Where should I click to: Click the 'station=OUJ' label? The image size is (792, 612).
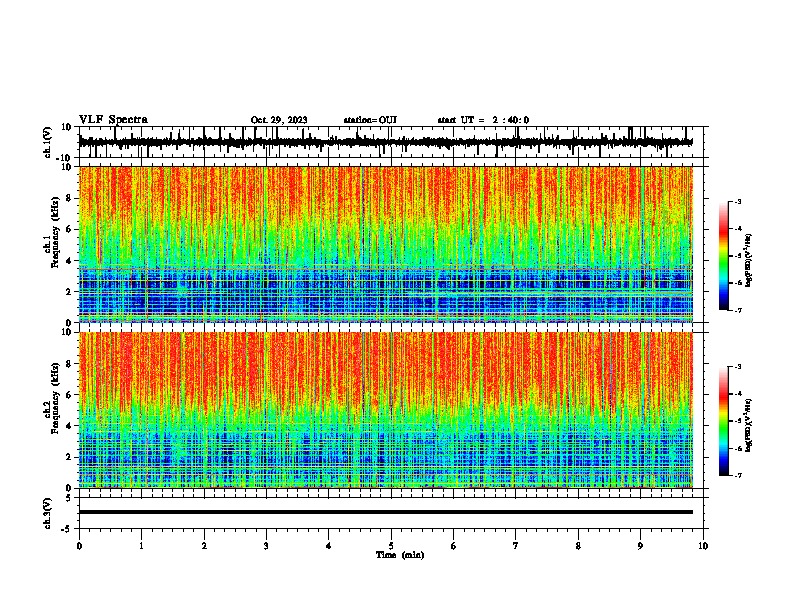[x=370, y=120]
